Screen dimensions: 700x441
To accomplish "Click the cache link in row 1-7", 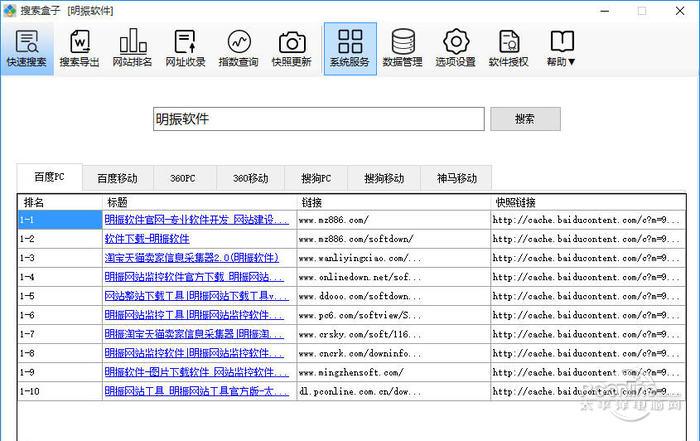I will pyautogui.click(x=586, y=334).
